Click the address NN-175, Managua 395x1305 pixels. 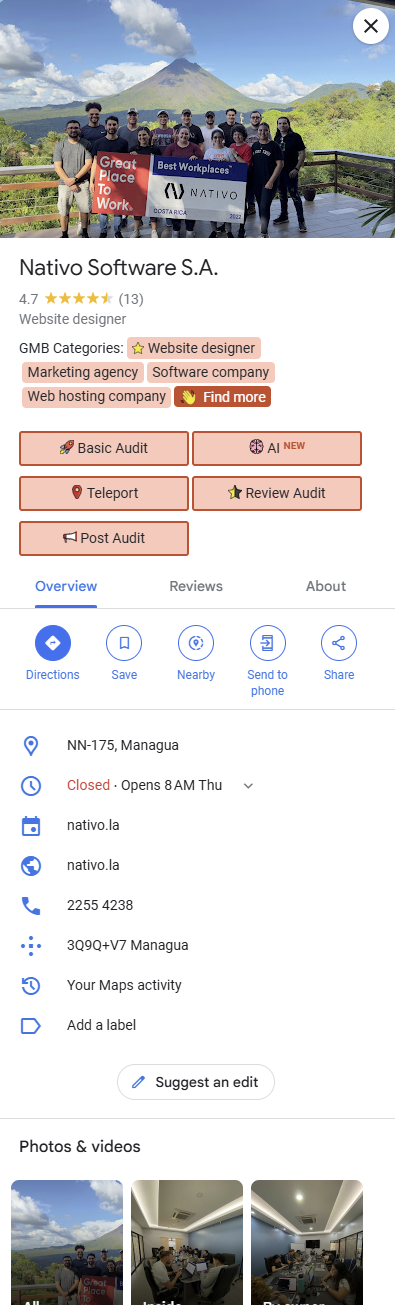123,745
